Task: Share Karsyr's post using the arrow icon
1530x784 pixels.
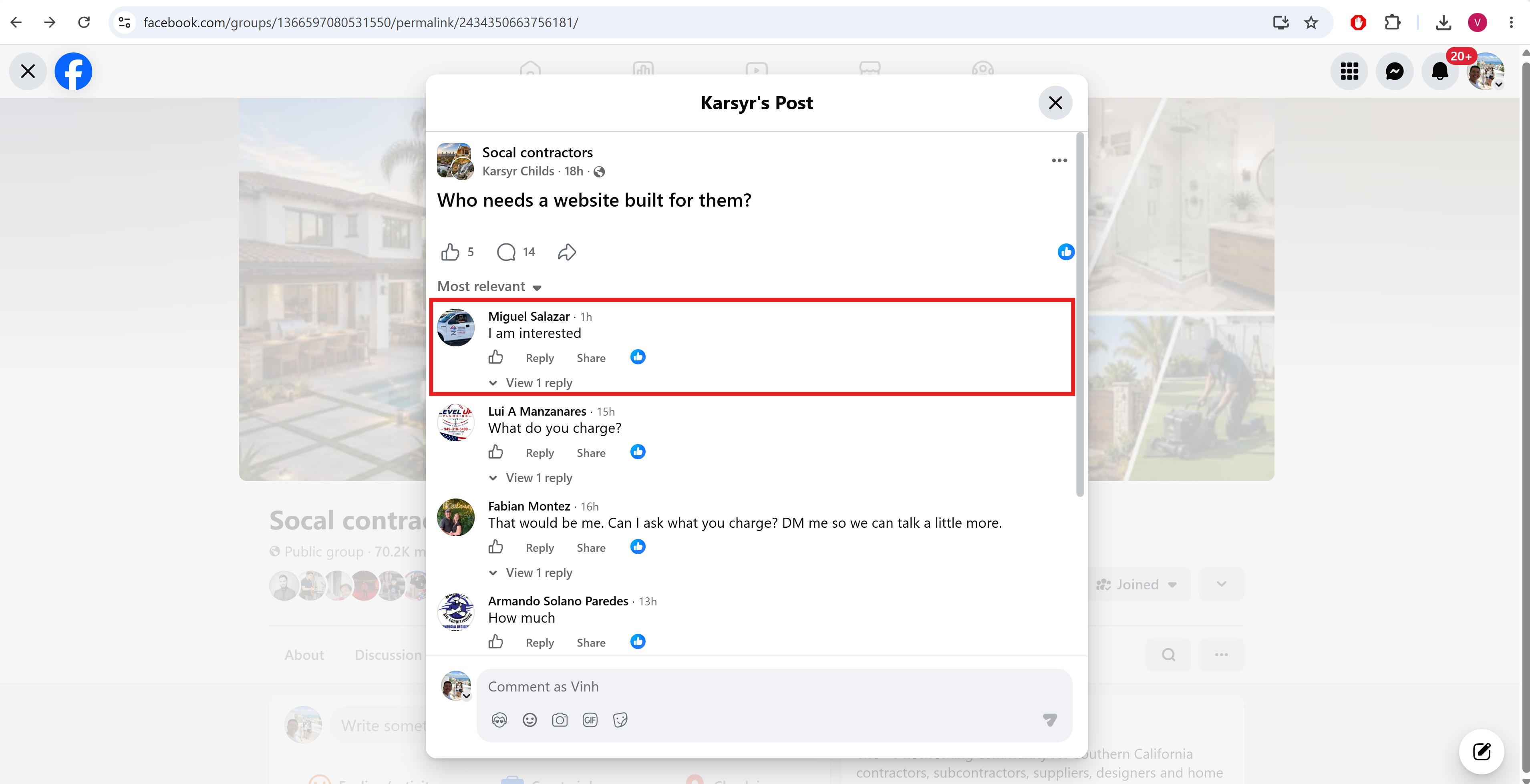Action: coord(567,252)
